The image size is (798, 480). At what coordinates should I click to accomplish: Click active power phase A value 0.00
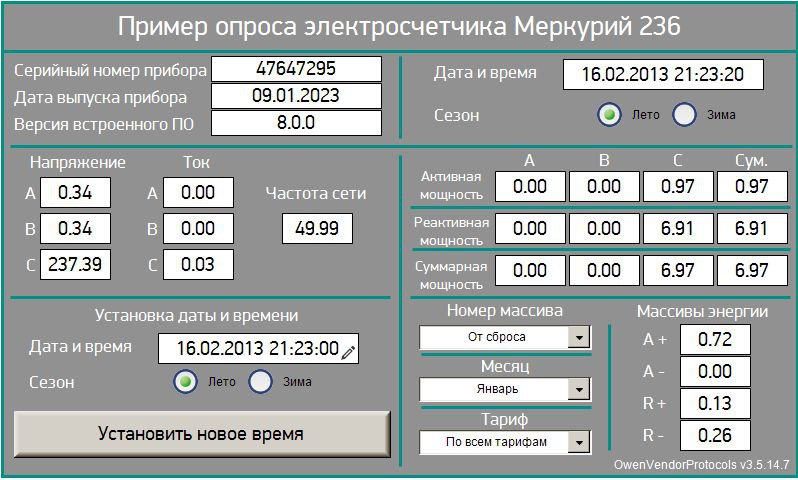(530, 187)
